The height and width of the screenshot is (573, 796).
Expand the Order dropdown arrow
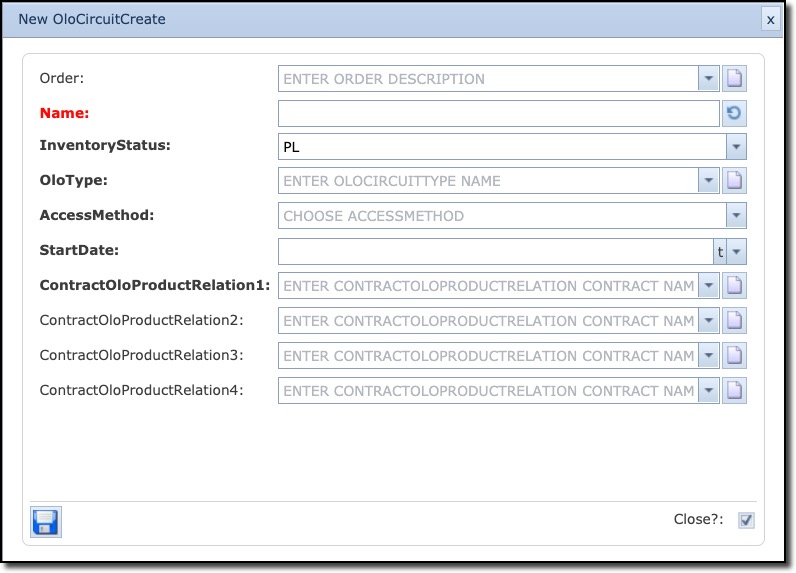[709, 79]
